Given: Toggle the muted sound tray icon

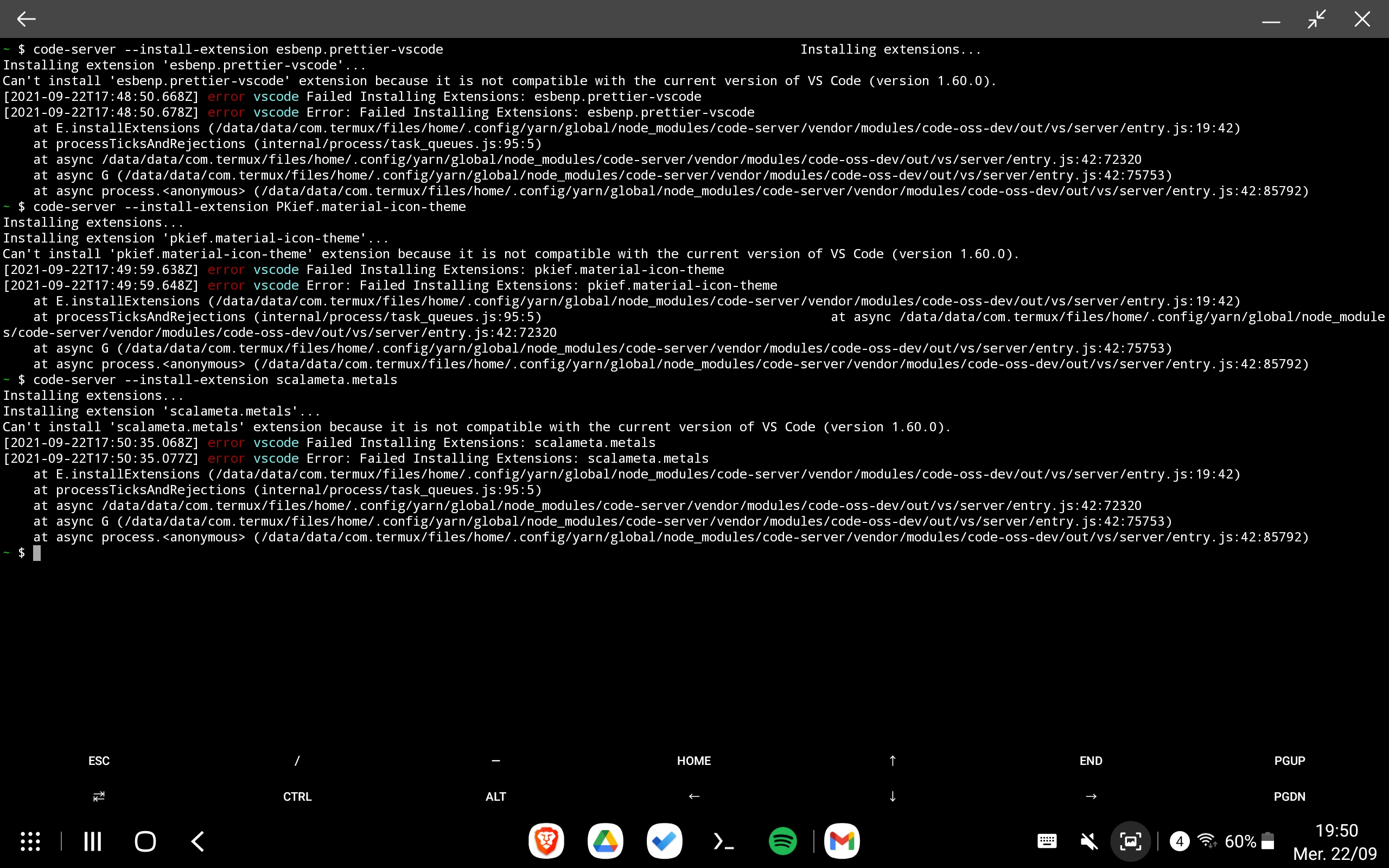Looking at the screenshot, I should click(x=1088, y=841).
